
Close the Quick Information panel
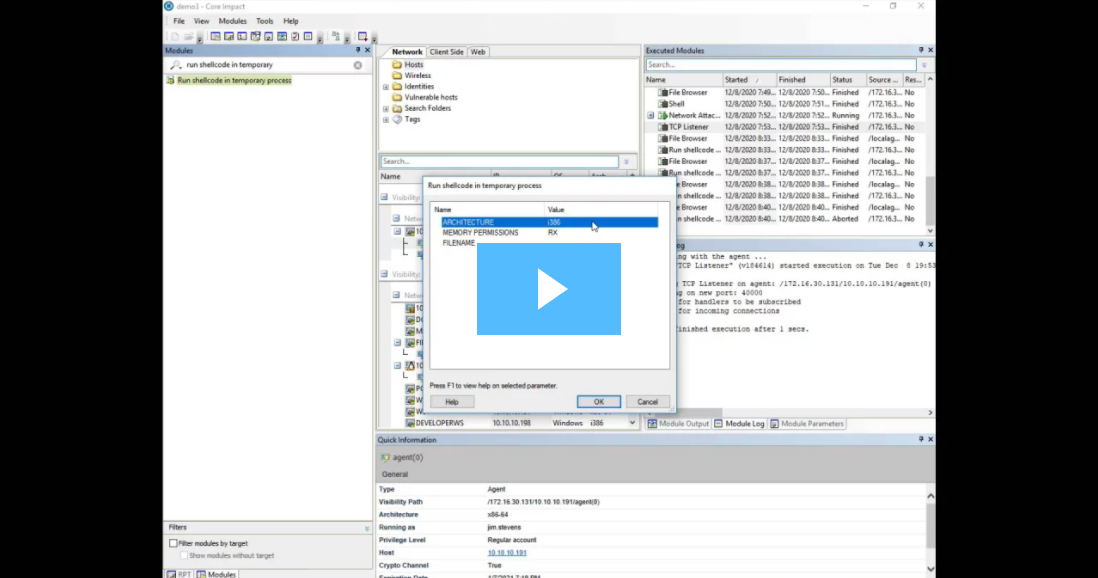tap(931, 439)
